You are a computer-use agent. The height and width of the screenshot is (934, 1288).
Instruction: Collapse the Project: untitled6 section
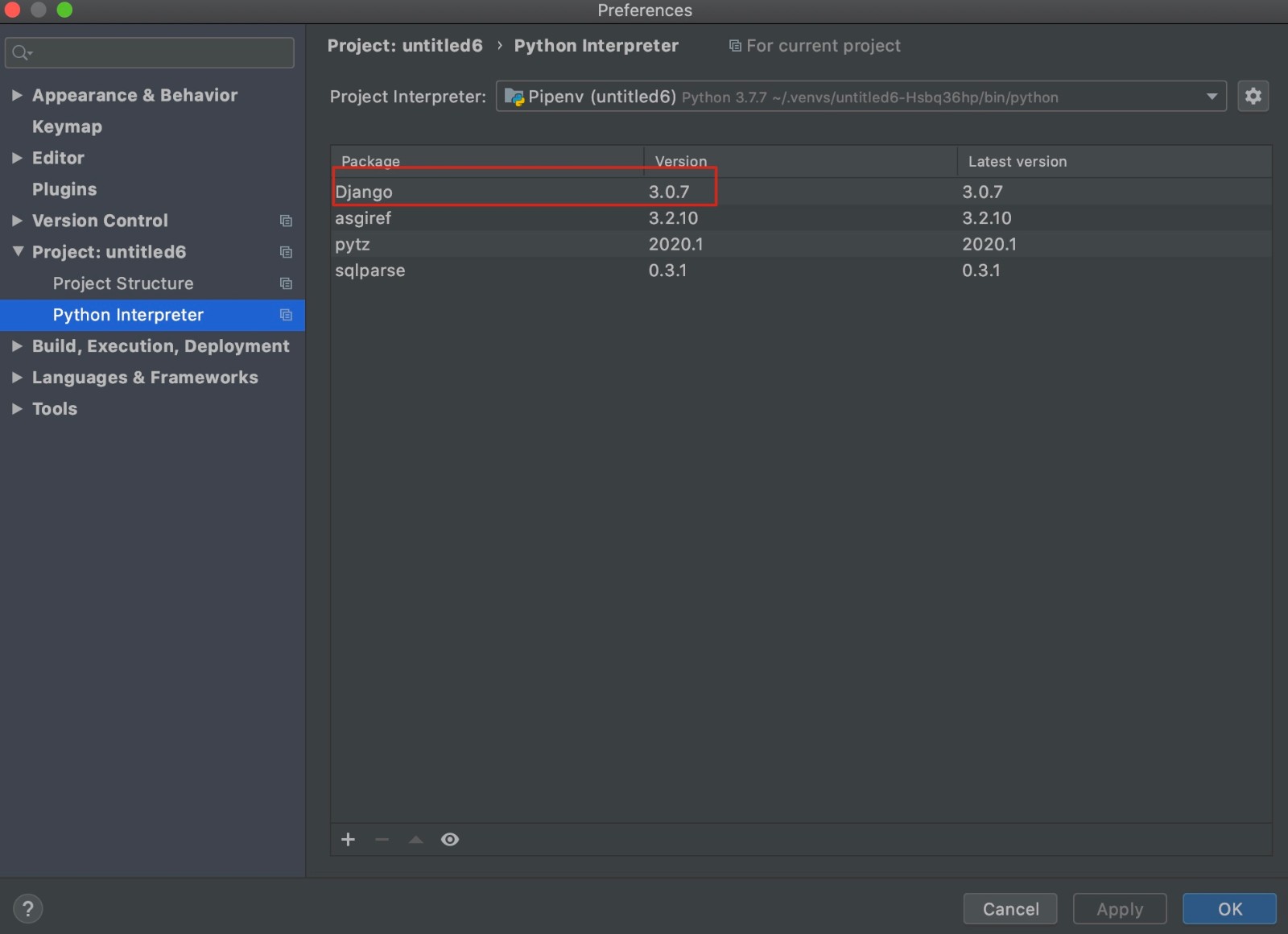17,252
